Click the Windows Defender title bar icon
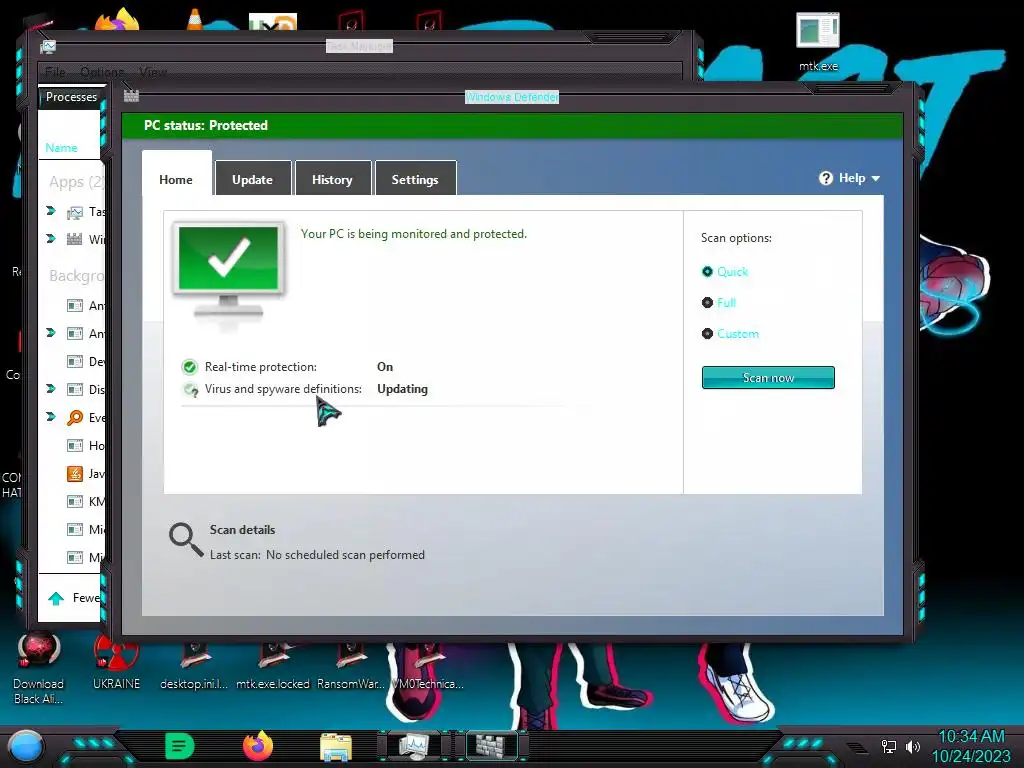 coord(131,96)
